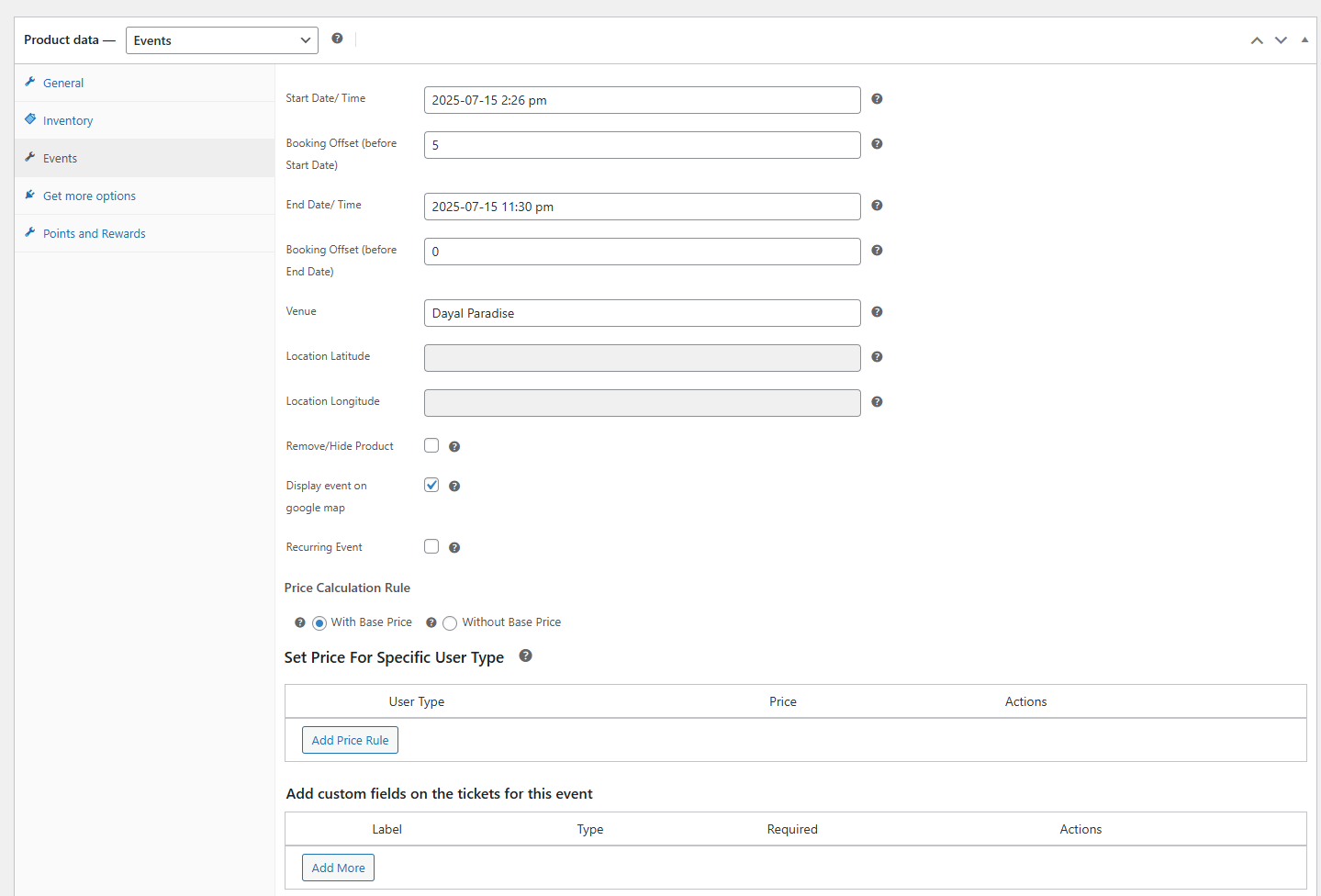Screen dimensions: 1321x896
Task: Click Venue field containing Dayal Paradise
Action: (643, 313)
